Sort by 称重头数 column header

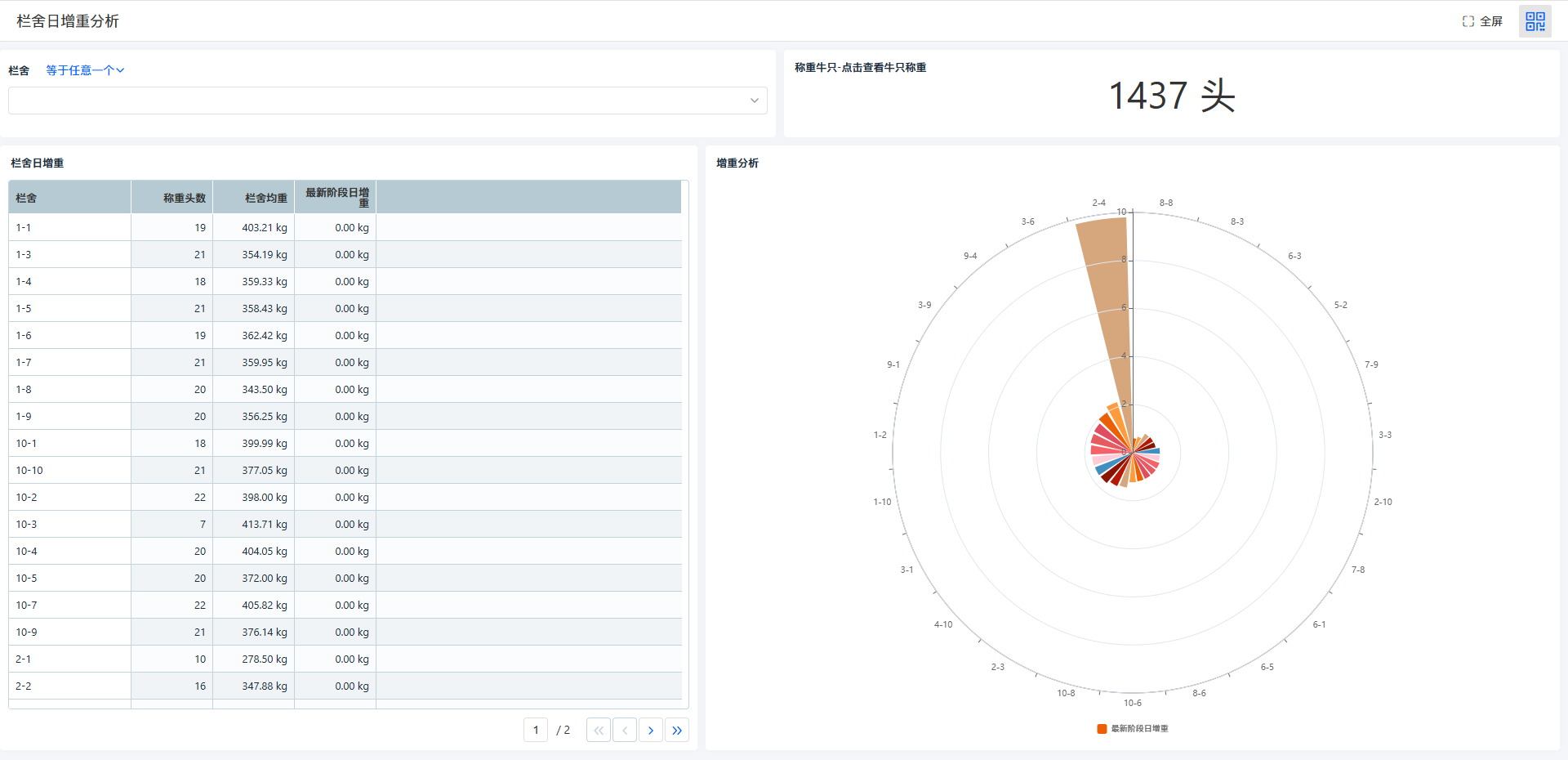[172, 198]
